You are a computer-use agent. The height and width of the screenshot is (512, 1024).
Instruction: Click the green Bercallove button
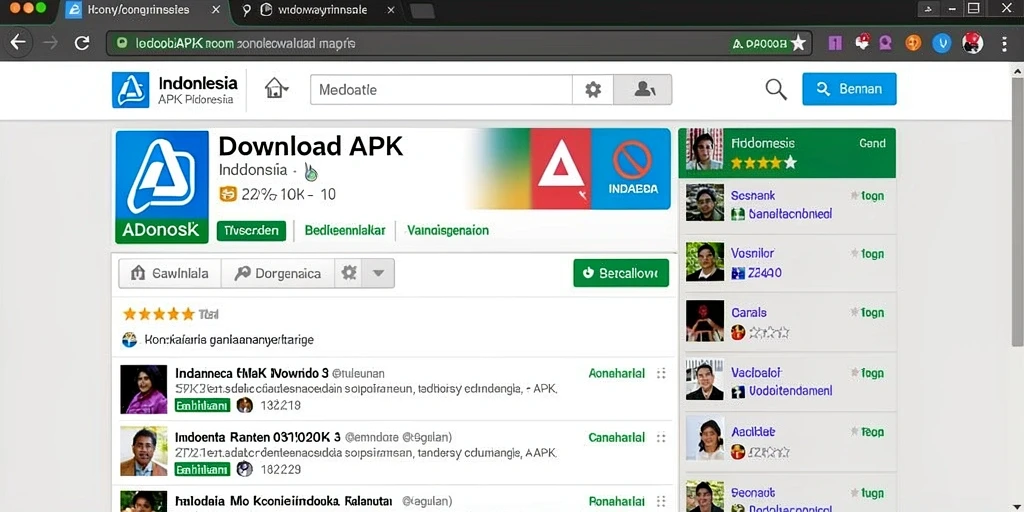pos(621,273)
